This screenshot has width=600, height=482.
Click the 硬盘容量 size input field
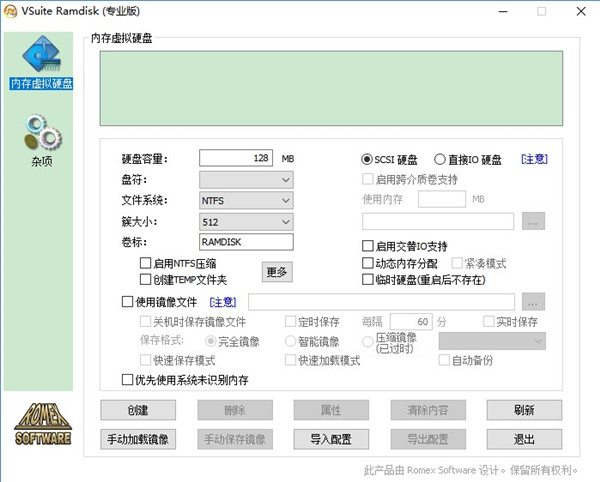coord(237,159)
